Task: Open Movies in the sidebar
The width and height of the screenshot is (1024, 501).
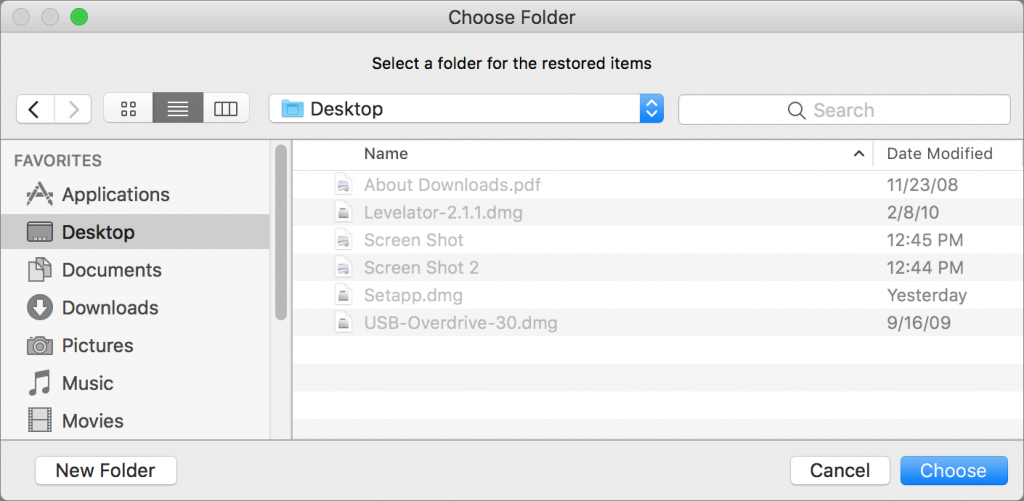Action: click(135, 421)
